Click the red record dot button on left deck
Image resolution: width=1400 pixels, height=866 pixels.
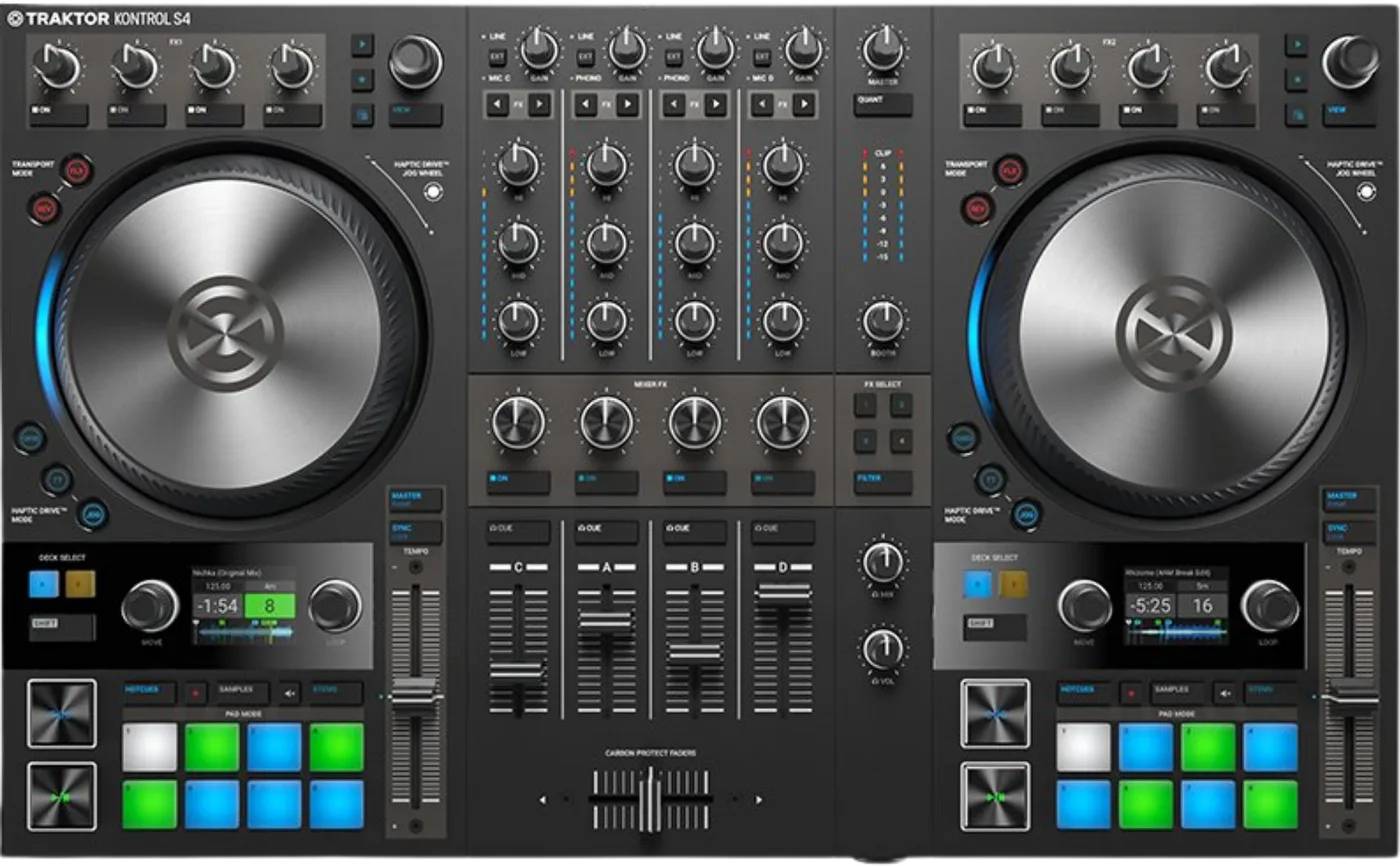196,691
